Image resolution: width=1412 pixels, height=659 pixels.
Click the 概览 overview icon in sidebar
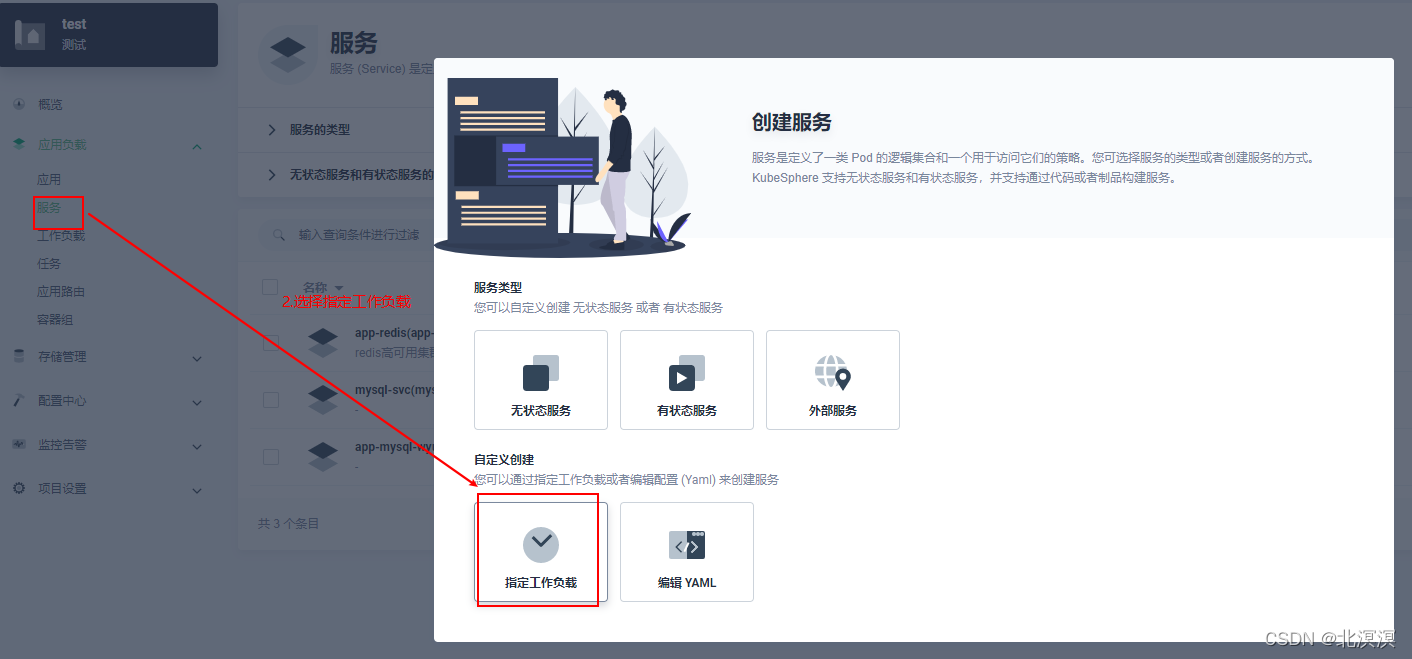[x=19, y=104]
